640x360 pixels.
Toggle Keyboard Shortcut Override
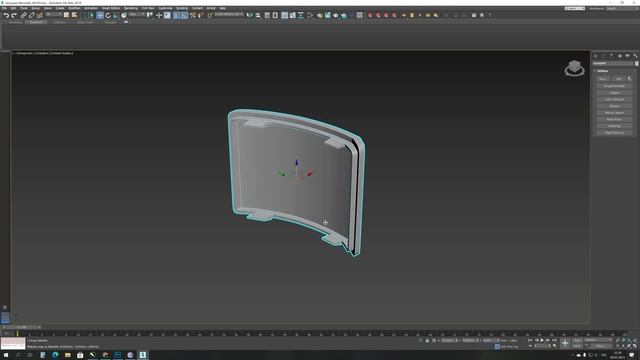(167, 15)
